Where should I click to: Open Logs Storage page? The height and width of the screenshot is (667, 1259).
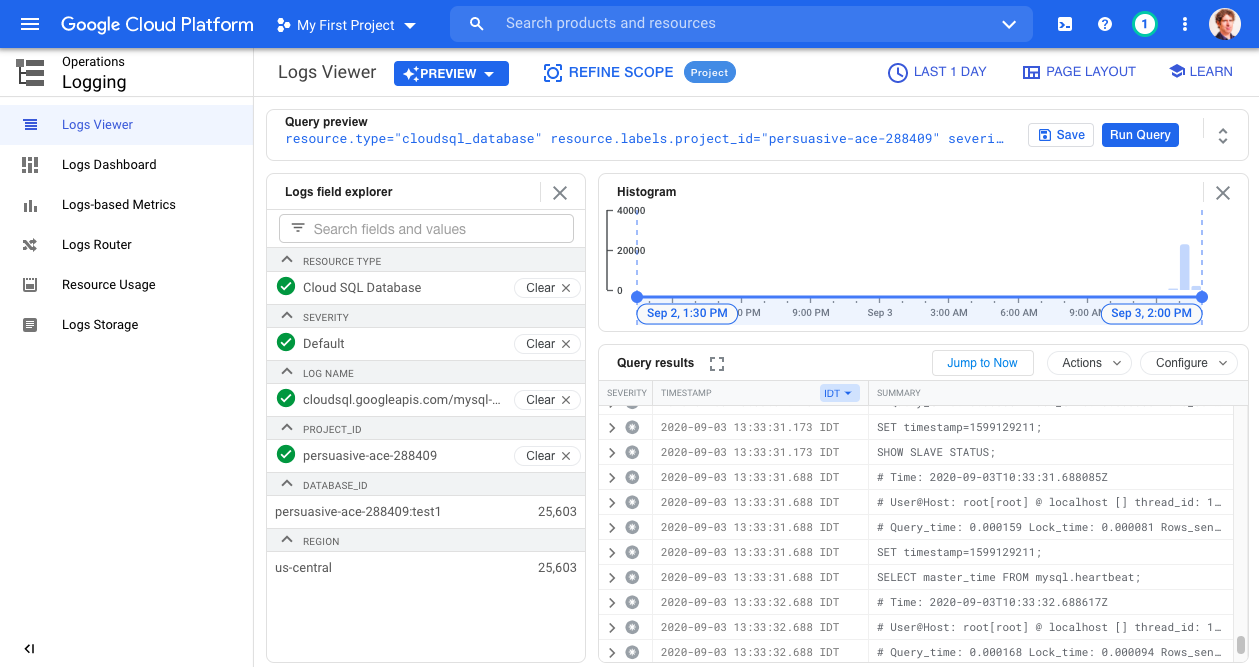click(x=126, y=325)
